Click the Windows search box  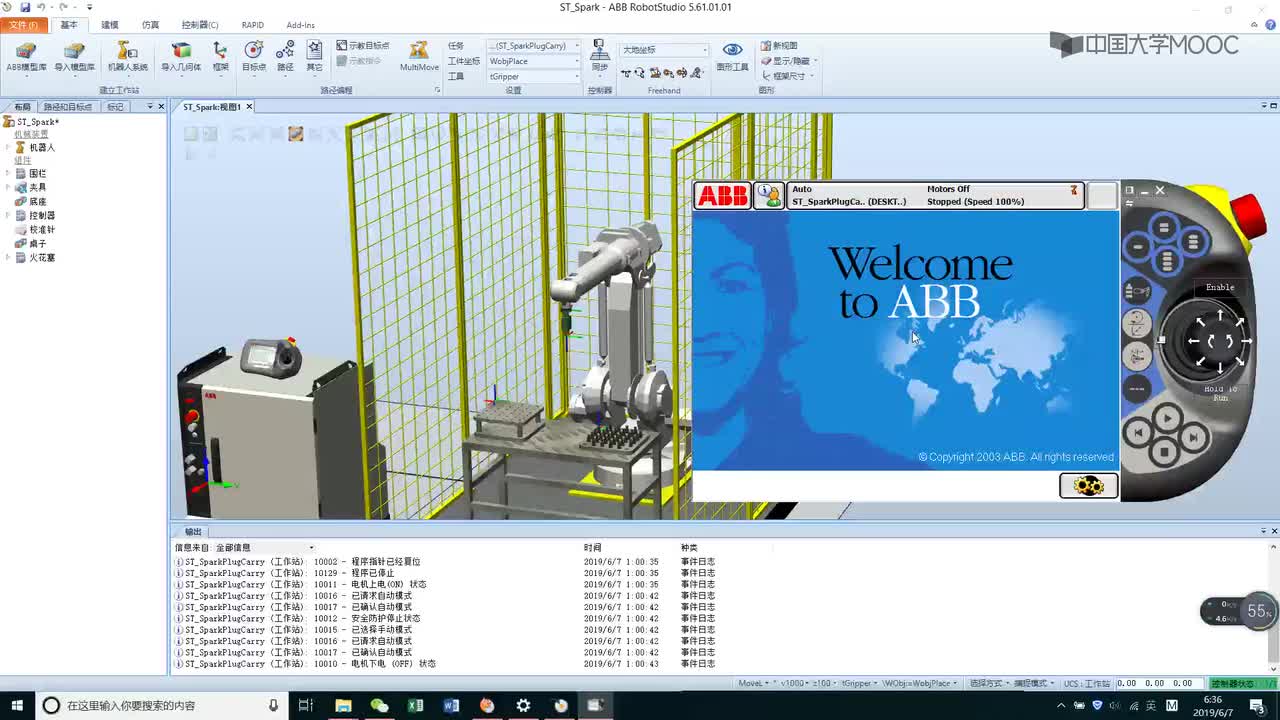(x=160, y=705)
